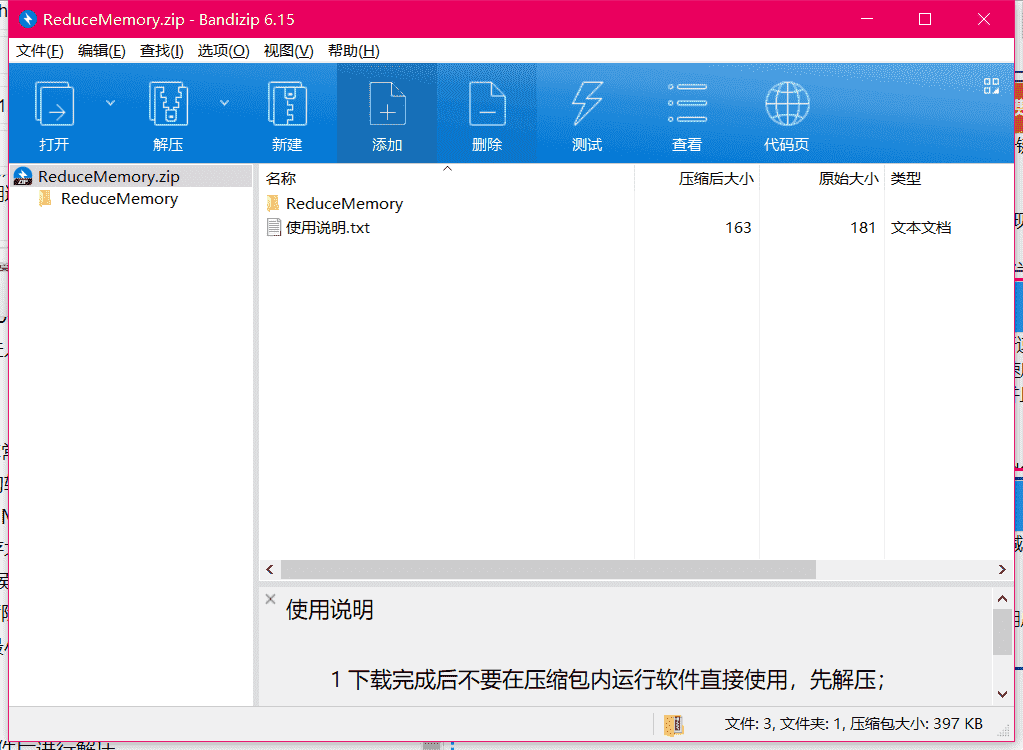This screenshot has width=1023, height=750.
Task: Click the 文本文档 type cell
Action: (x=921, y=228)
